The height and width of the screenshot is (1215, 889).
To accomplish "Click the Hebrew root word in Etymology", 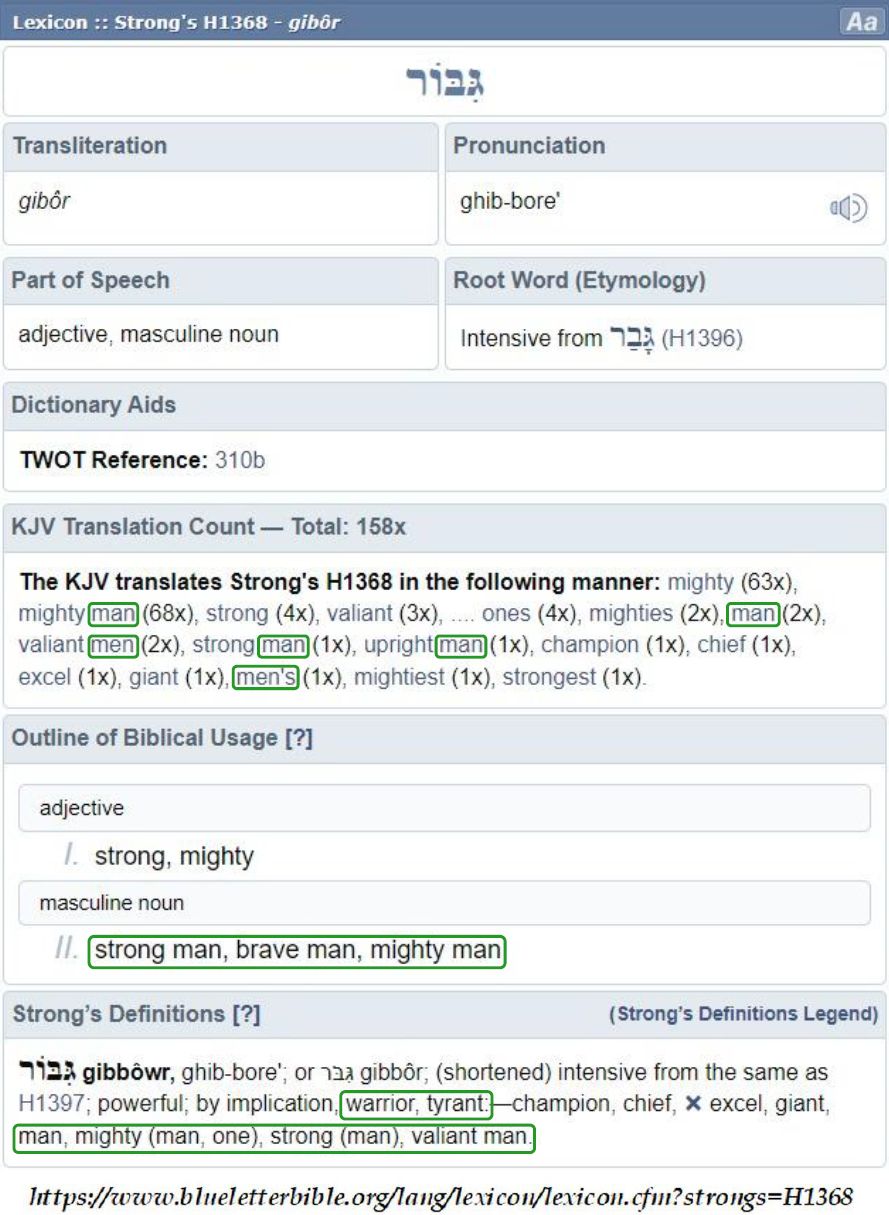I will coord(630,338).
